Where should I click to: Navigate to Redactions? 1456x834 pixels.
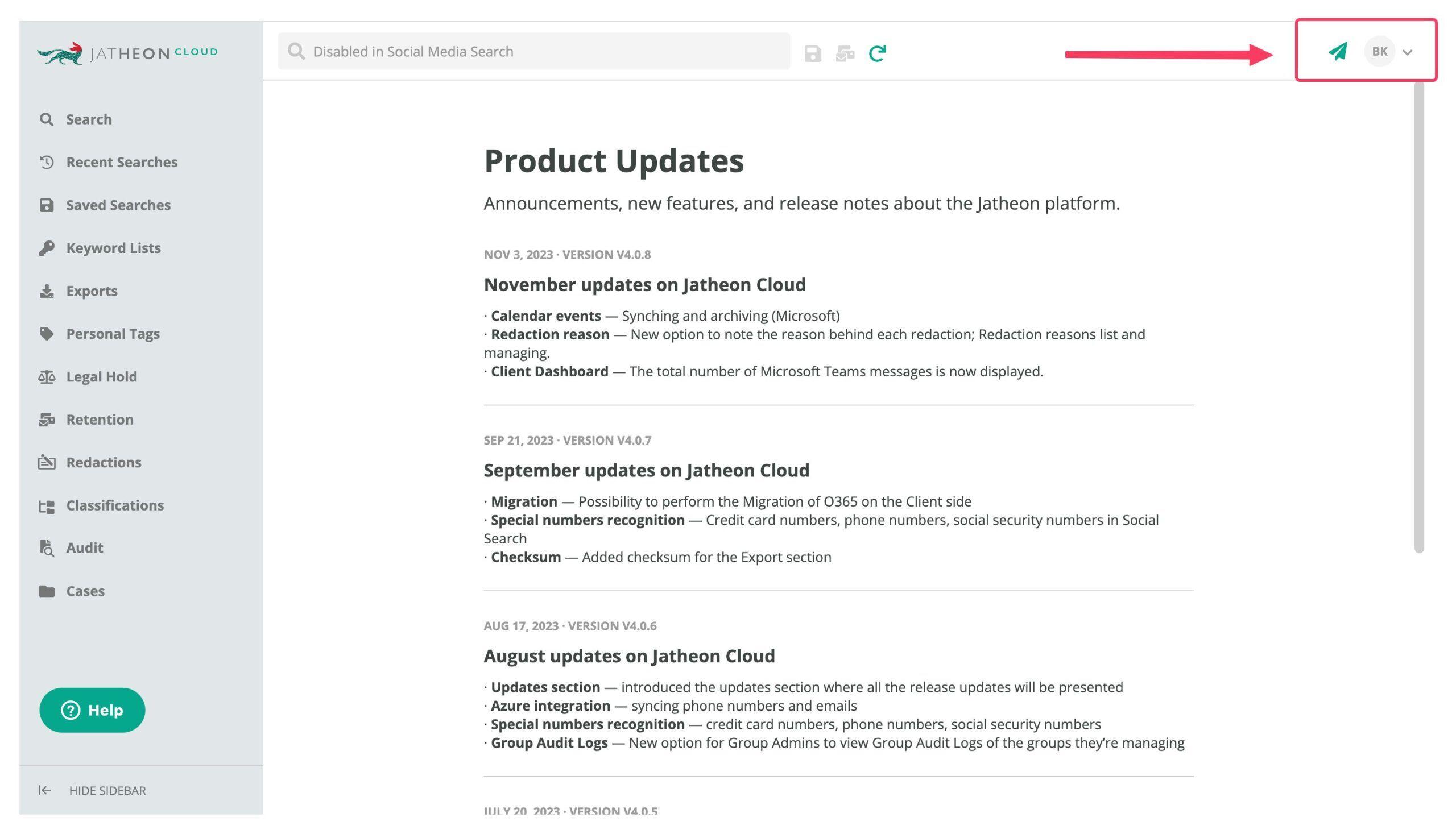(x=104, y=462)
